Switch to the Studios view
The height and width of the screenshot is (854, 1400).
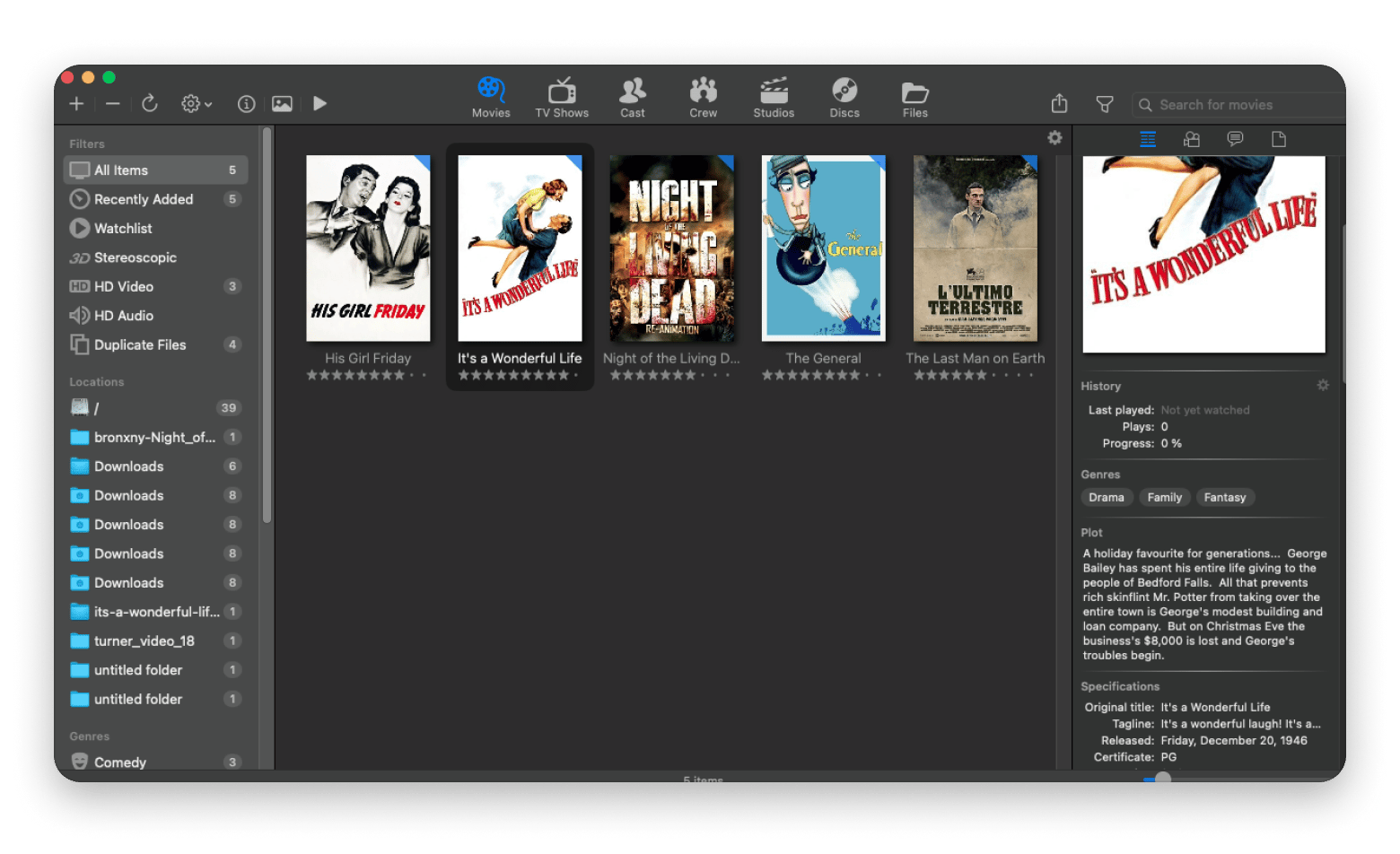coord(773,97)
